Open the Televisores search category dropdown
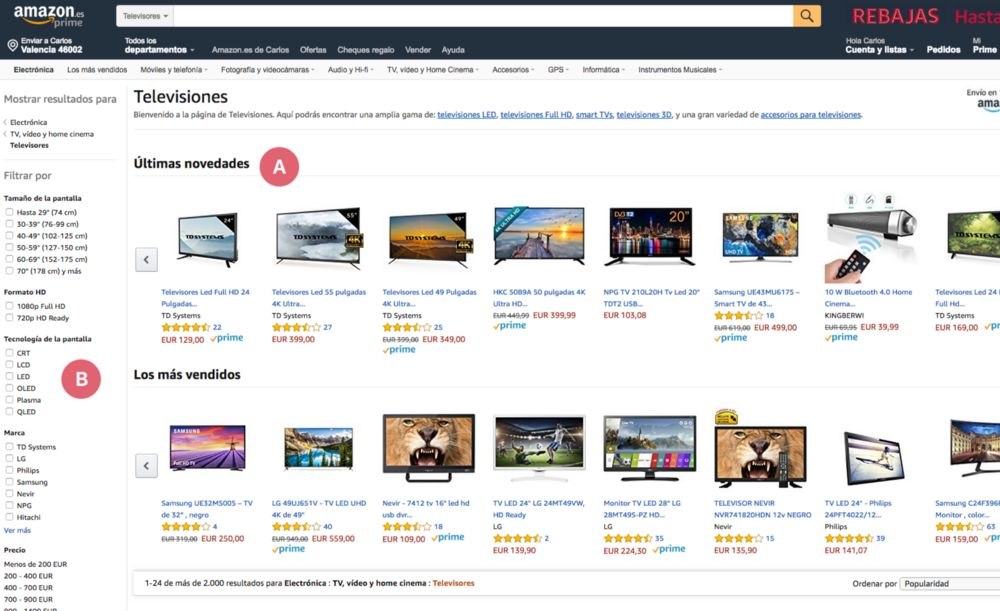The width and height of the screenshot is (1000, 611). pos(145,16)
